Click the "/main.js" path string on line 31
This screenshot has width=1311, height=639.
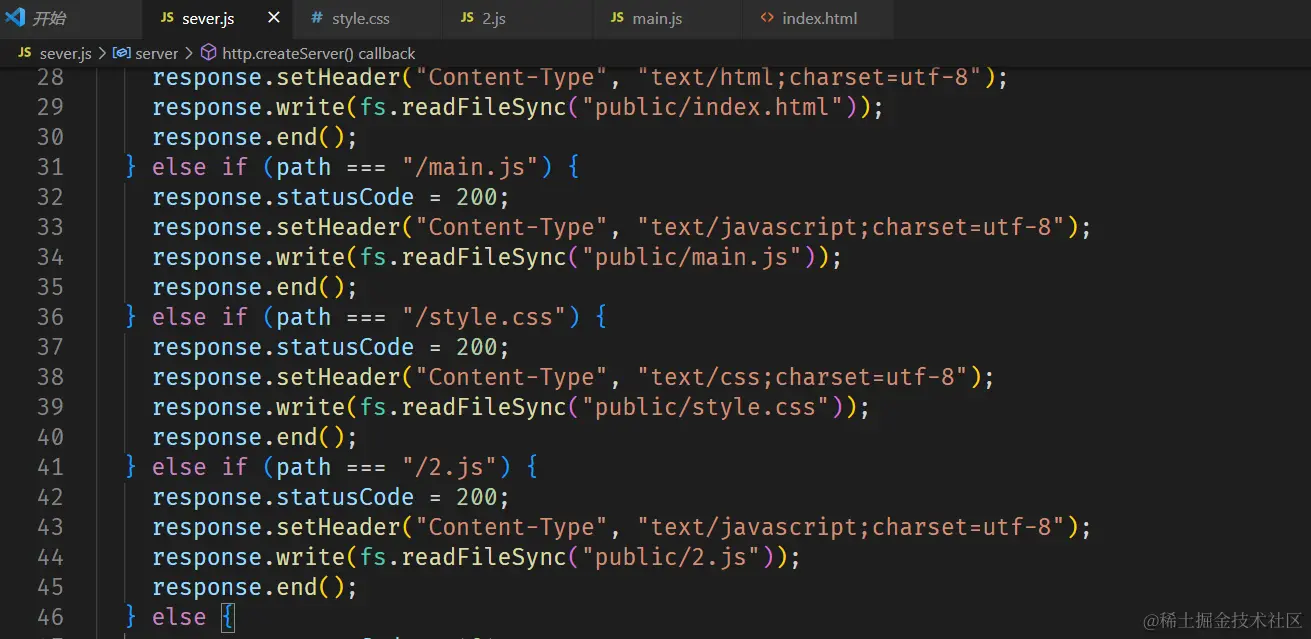click(471, 167)
